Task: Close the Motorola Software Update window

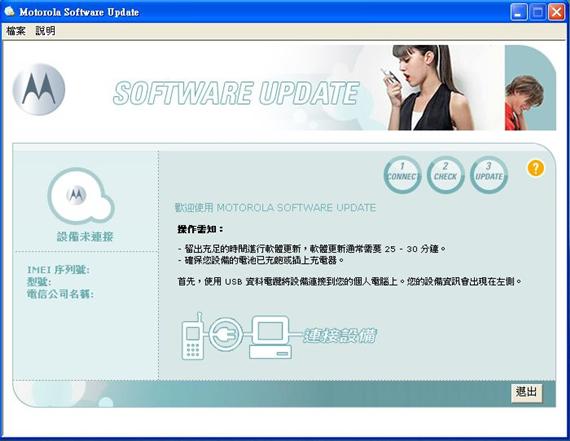Action: 557,12
